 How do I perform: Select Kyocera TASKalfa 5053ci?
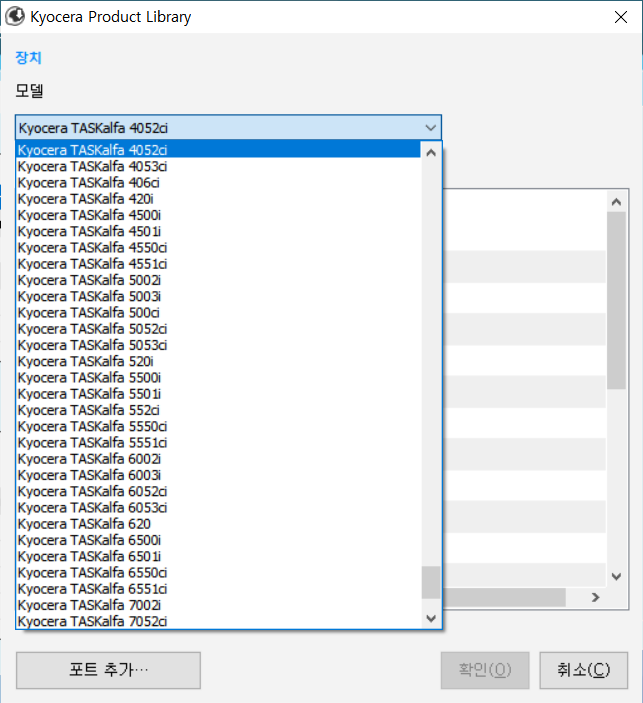point(218,345)
